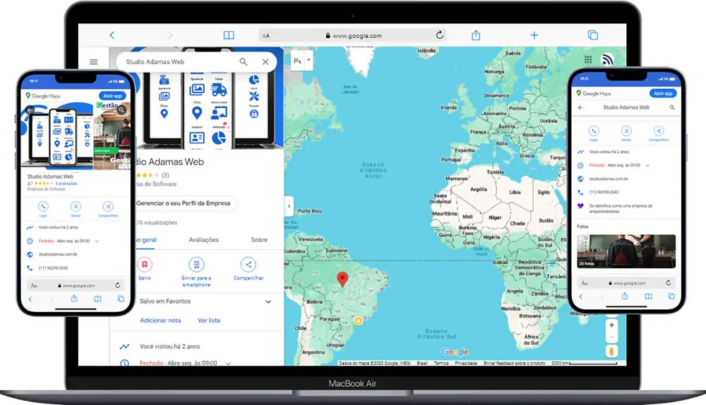Click the red map pin in Brazil
Image resolution: width=706 pixels, height=405 pixels.
point(342,279)
